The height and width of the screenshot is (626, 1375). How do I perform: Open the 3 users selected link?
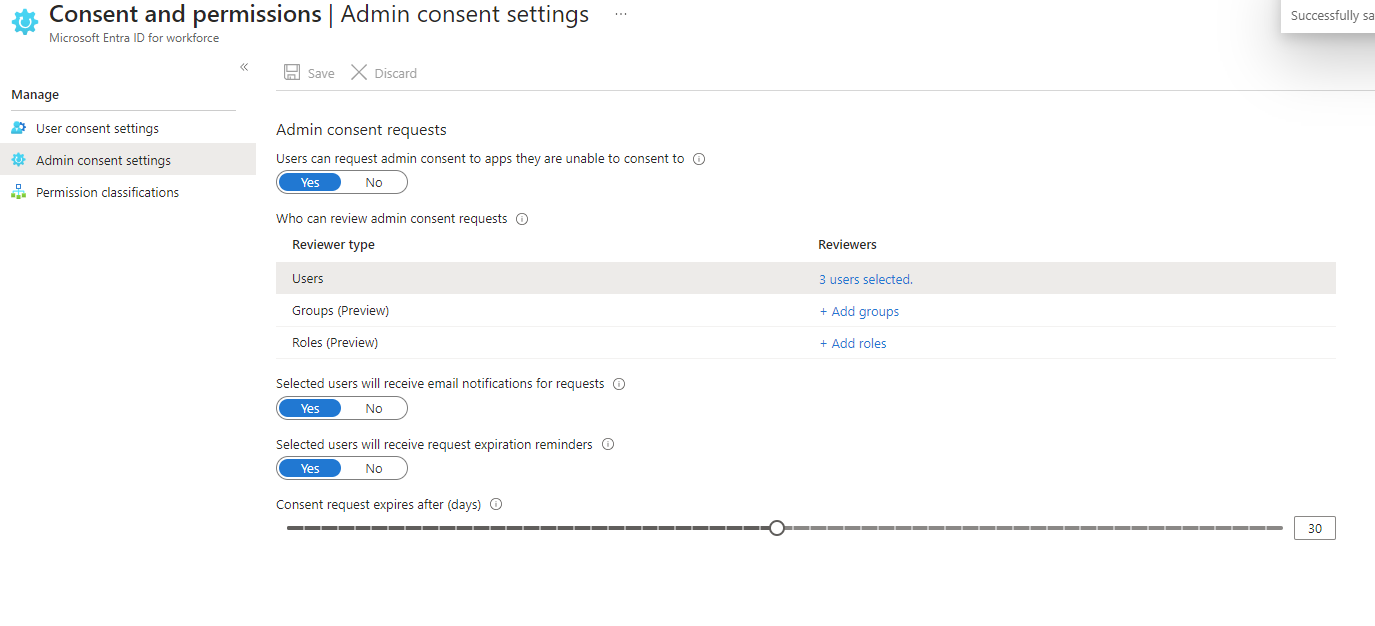click(x=864, y=279)
